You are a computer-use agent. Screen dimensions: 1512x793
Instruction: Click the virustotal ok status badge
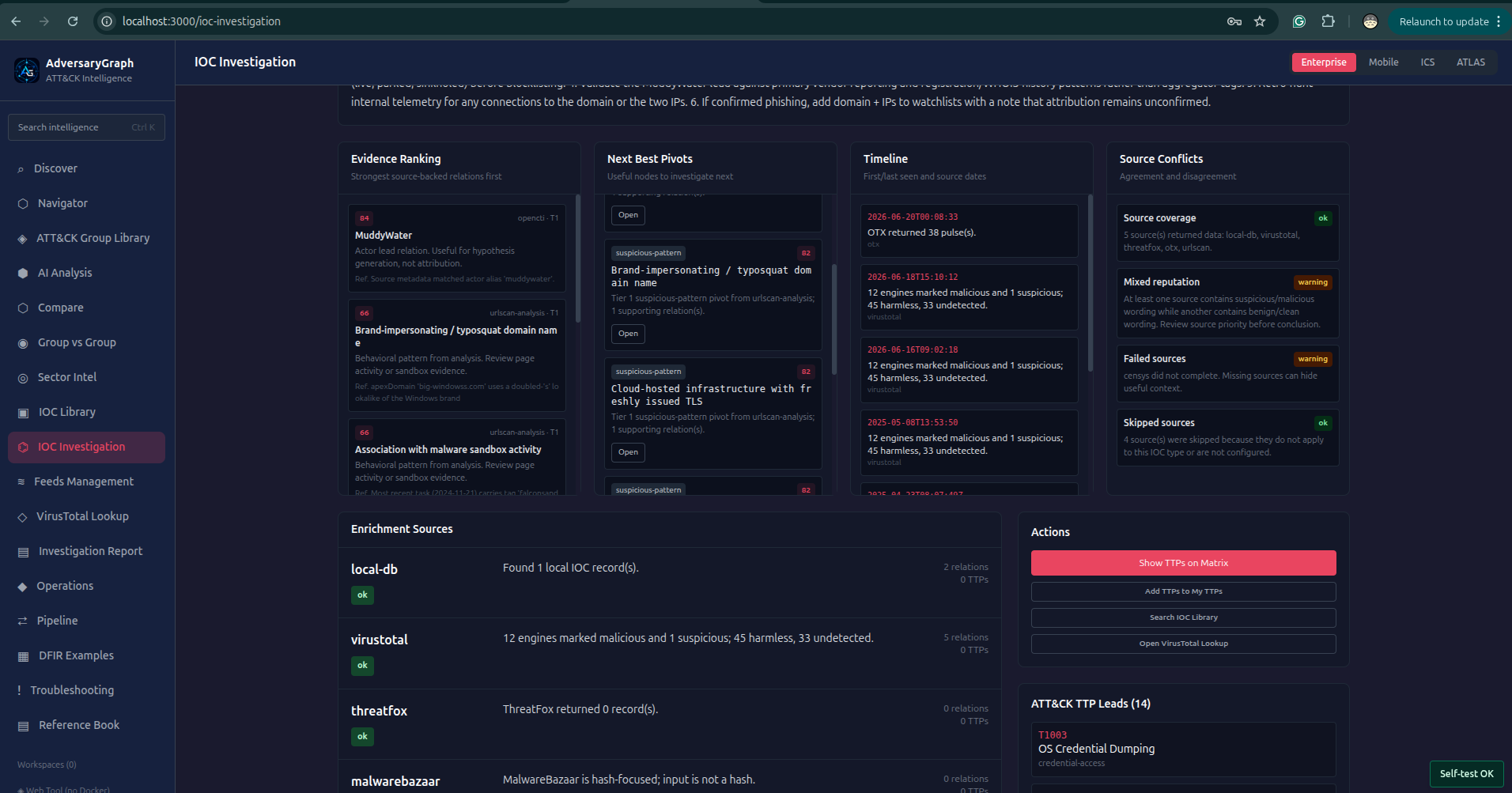point(362,666)
